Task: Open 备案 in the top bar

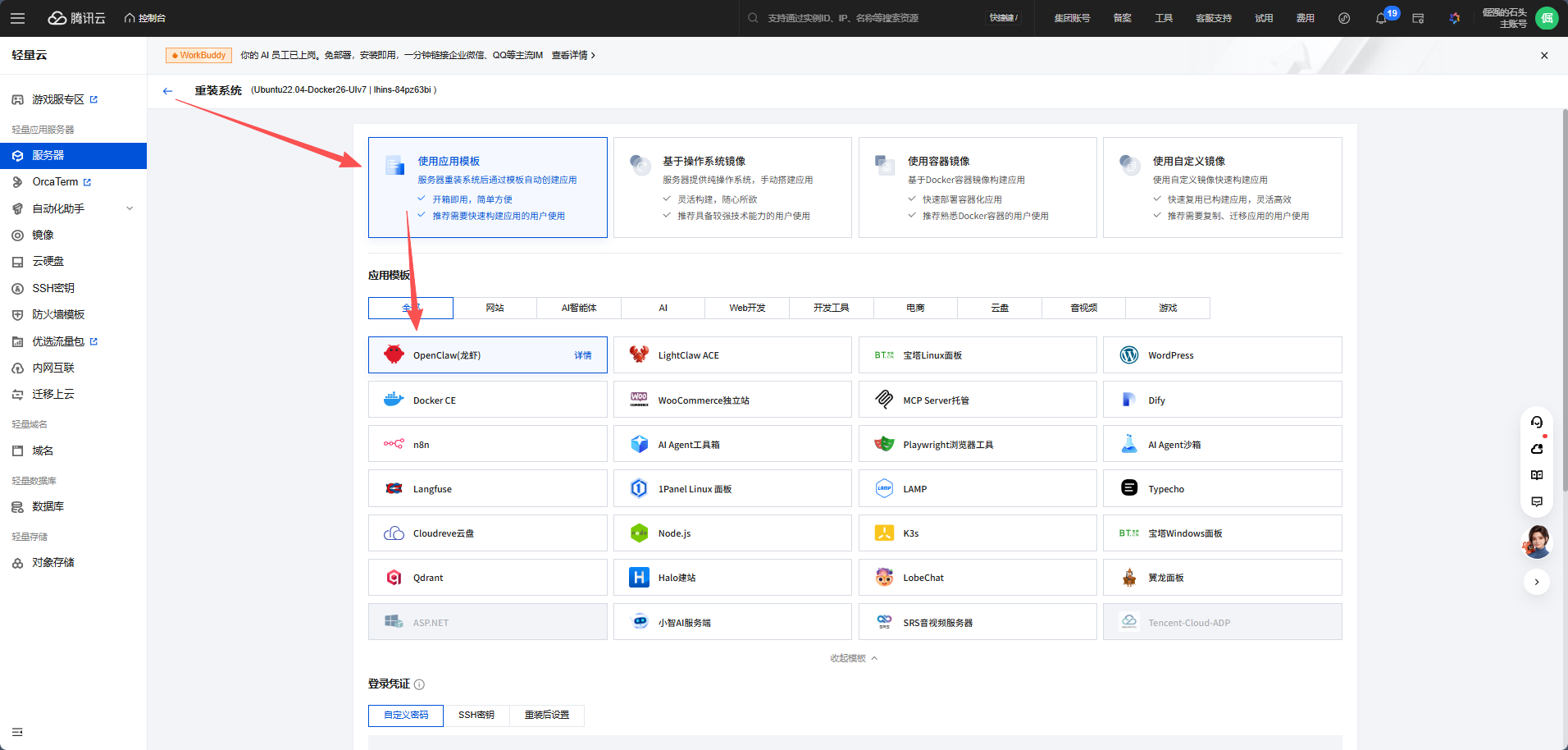Action: [x=1123, y=18]
